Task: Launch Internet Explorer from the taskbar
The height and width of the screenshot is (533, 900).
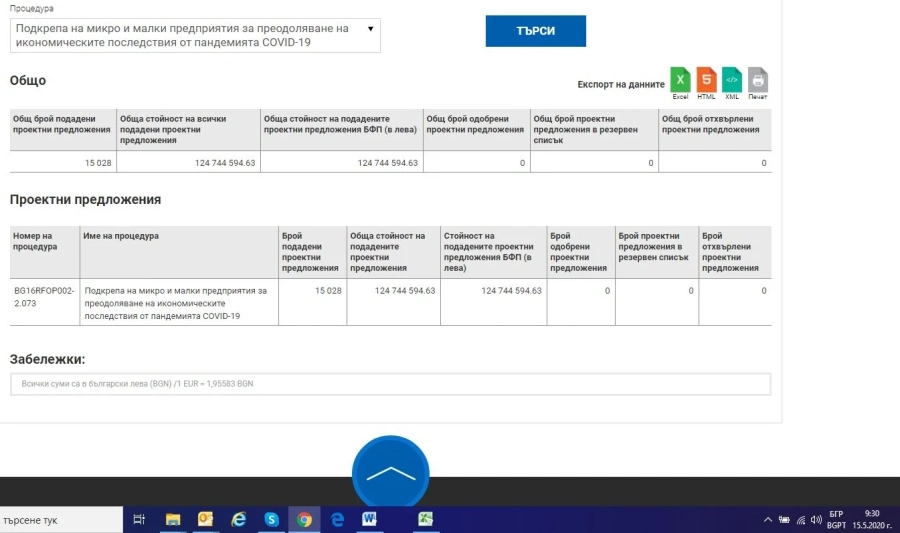Action: click(x=238, y=520)
